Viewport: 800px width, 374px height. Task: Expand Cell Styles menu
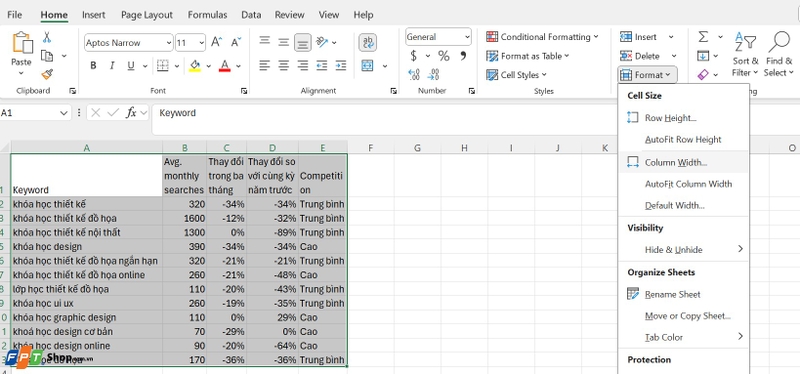click(x=516, y=75)
